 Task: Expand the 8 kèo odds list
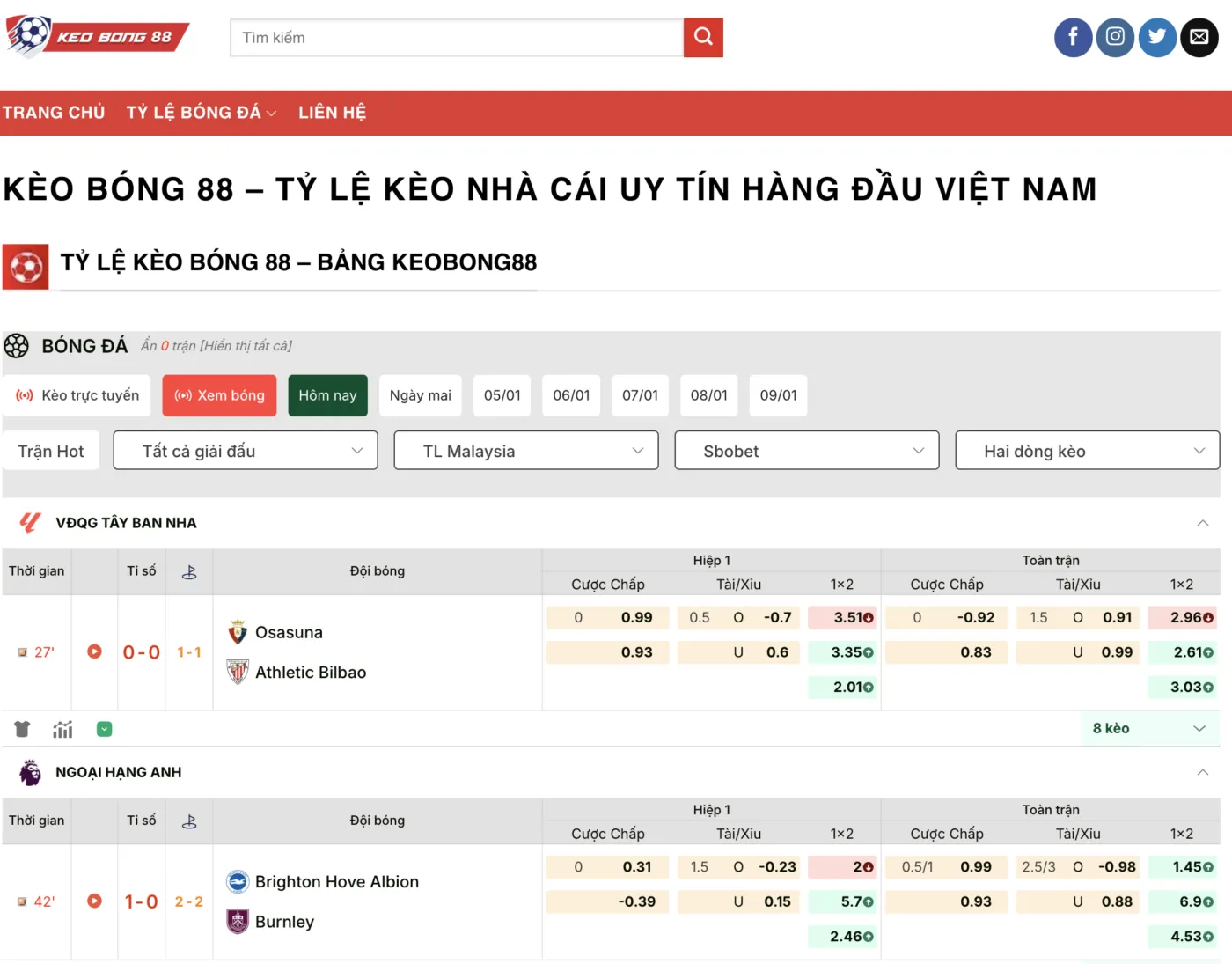(x=1148, y=728)
